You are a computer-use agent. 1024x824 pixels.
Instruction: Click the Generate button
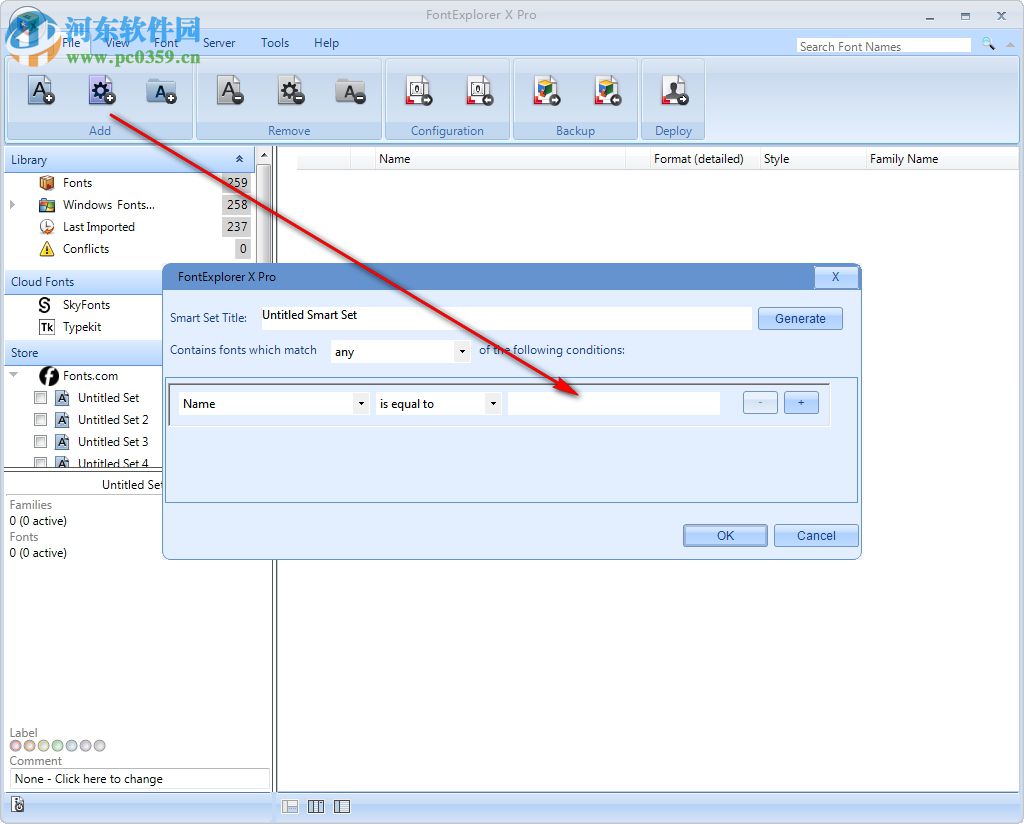[x=800, y=319]
